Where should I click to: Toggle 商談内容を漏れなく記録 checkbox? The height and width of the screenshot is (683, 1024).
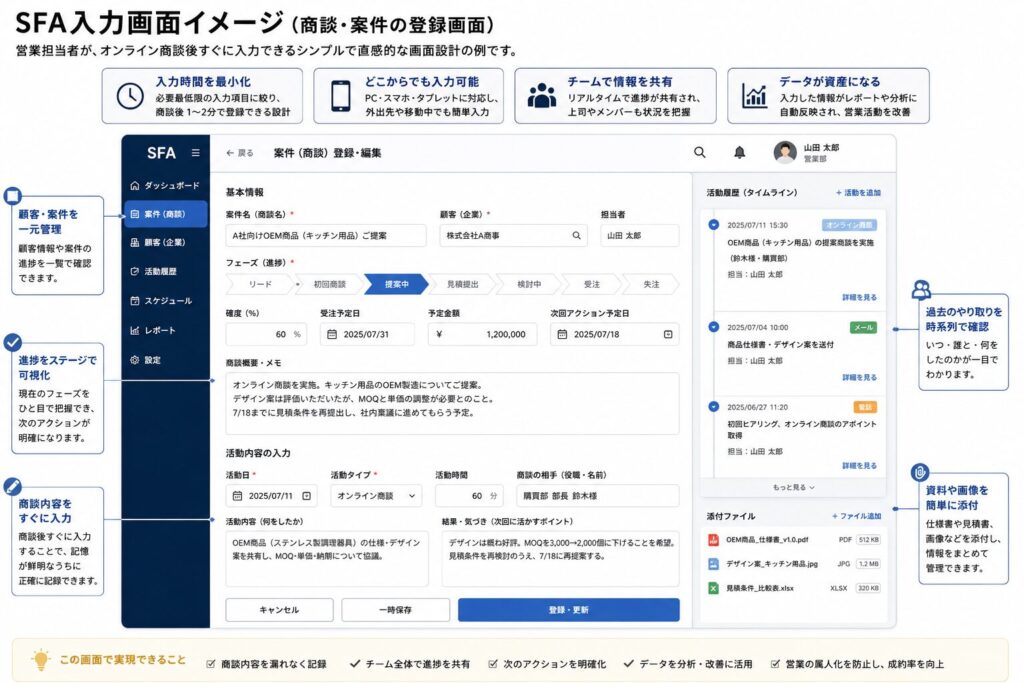coord(210,664)
